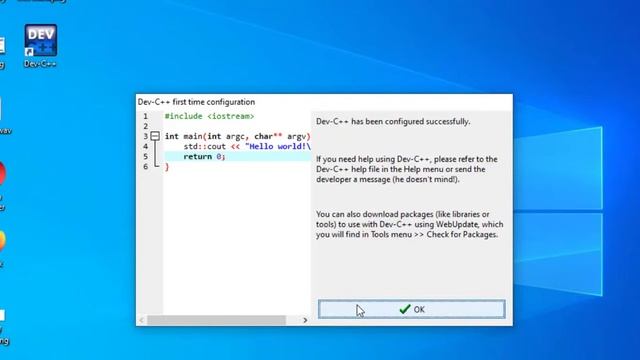Click the '#include <iostream>' code line

tap(209, 116)
